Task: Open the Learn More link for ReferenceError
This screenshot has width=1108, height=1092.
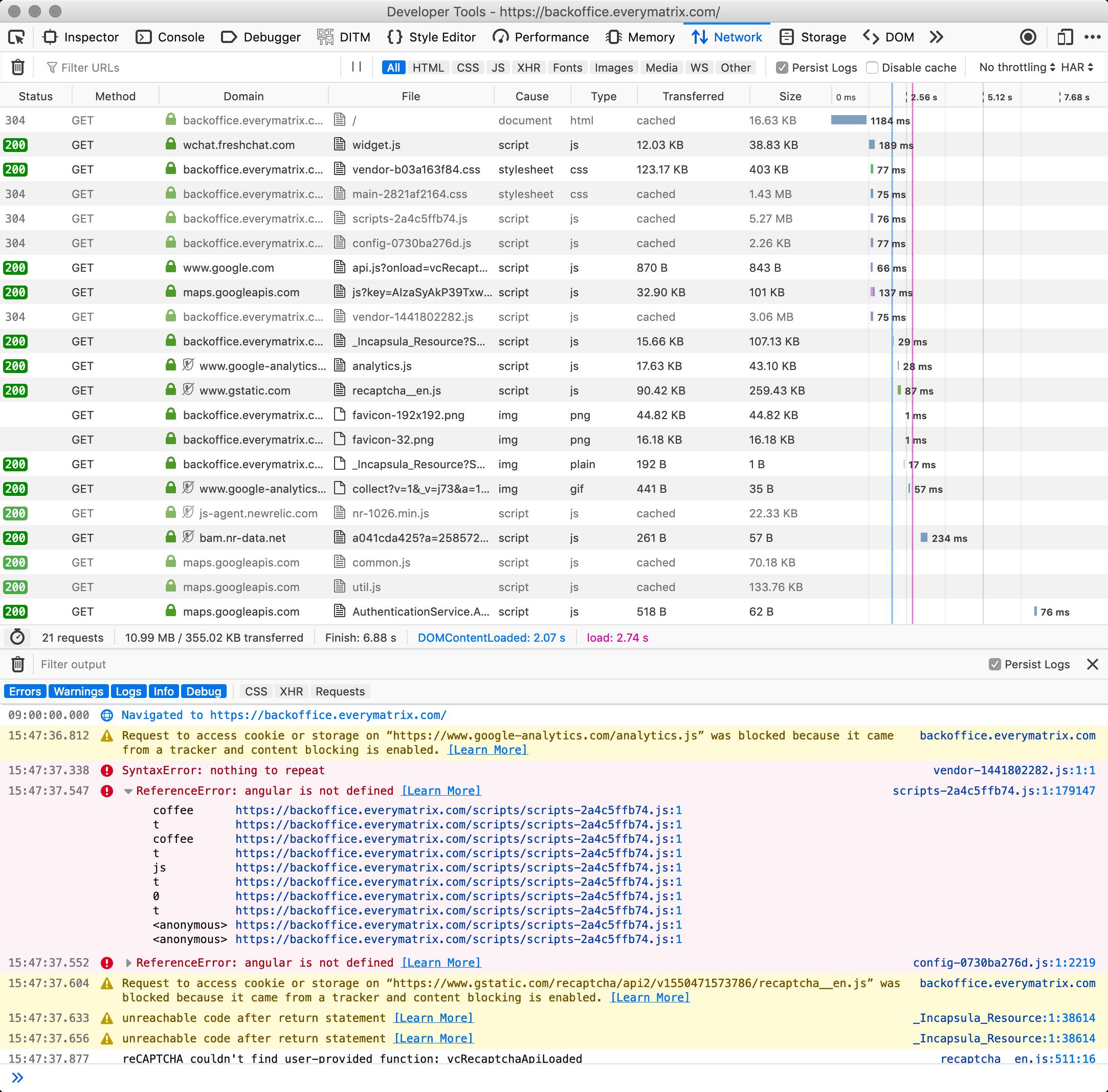Action: (440, 790)
